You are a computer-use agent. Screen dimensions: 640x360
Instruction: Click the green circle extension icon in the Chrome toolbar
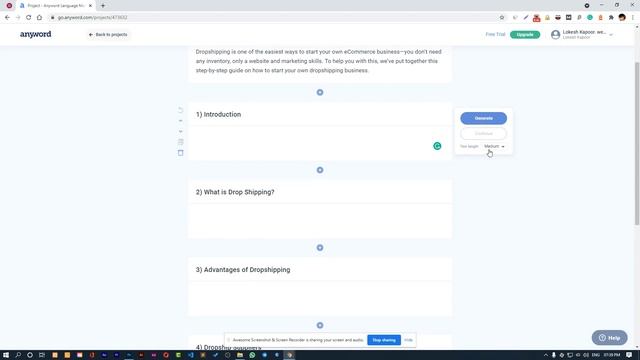tap(590, 18)
